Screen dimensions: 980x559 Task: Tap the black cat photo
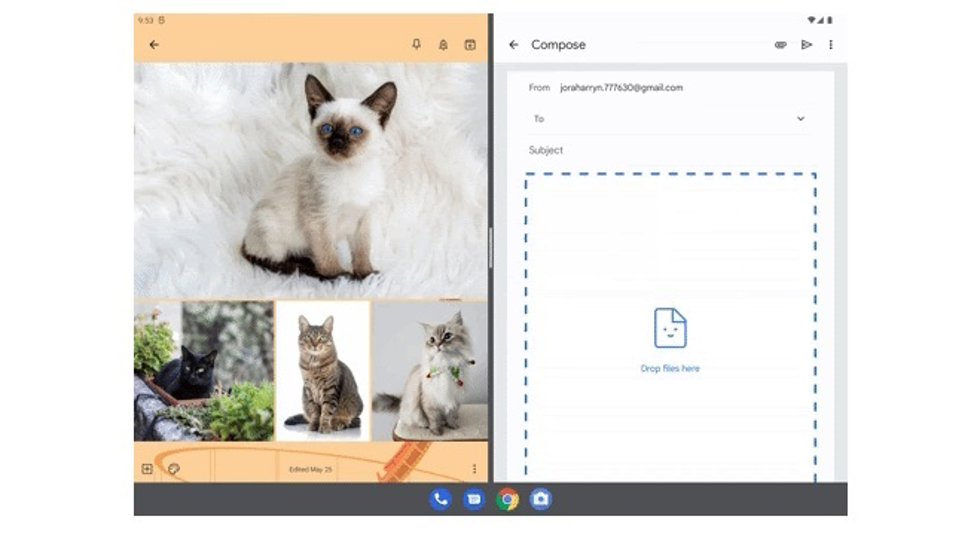pos(204,371)
